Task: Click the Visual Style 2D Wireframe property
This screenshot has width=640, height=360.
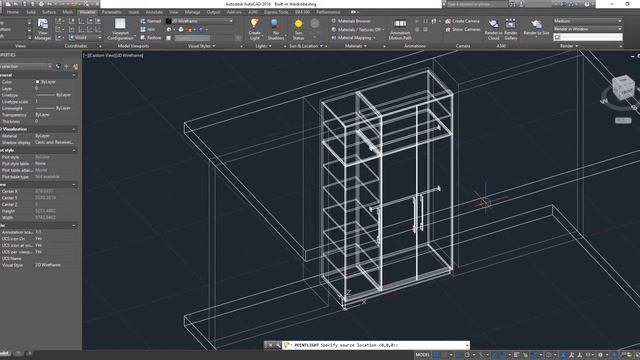Action: (x=48, y=265)
